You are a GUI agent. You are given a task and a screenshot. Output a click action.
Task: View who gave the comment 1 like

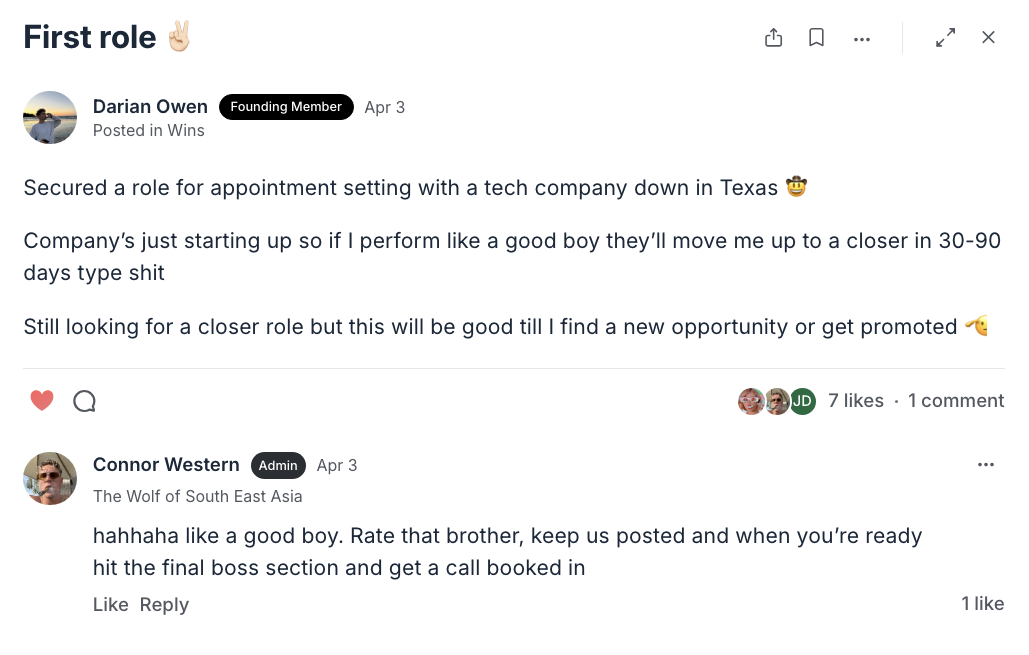coord(982,604)
